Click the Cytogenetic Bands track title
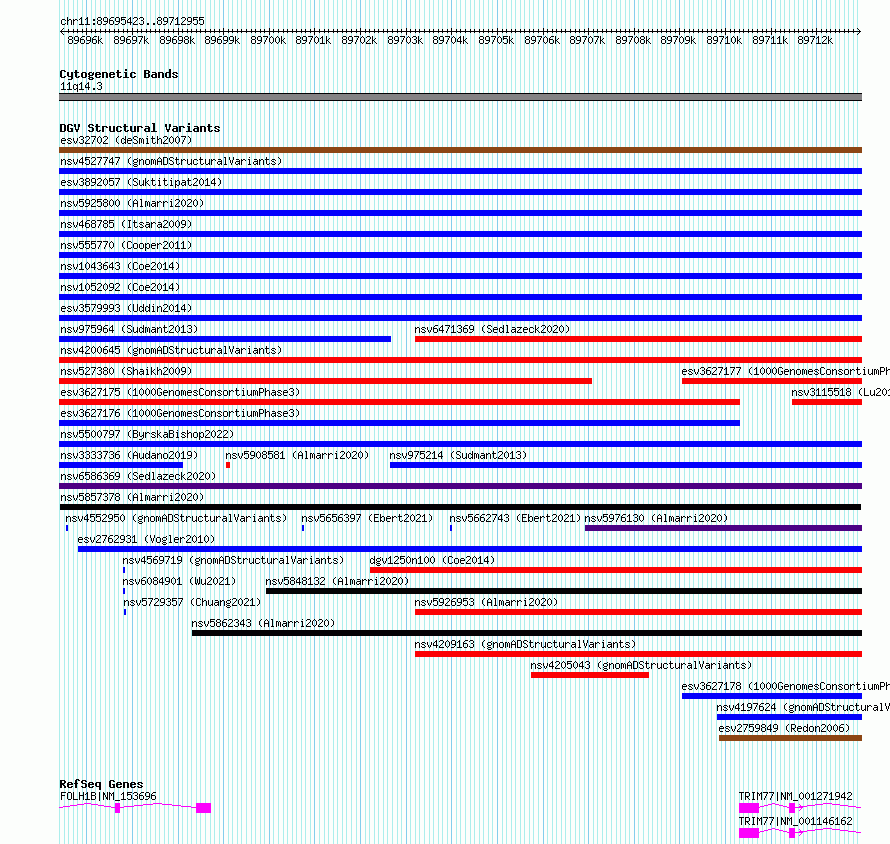This screenshot has width=890, height=844. [119, 74]
